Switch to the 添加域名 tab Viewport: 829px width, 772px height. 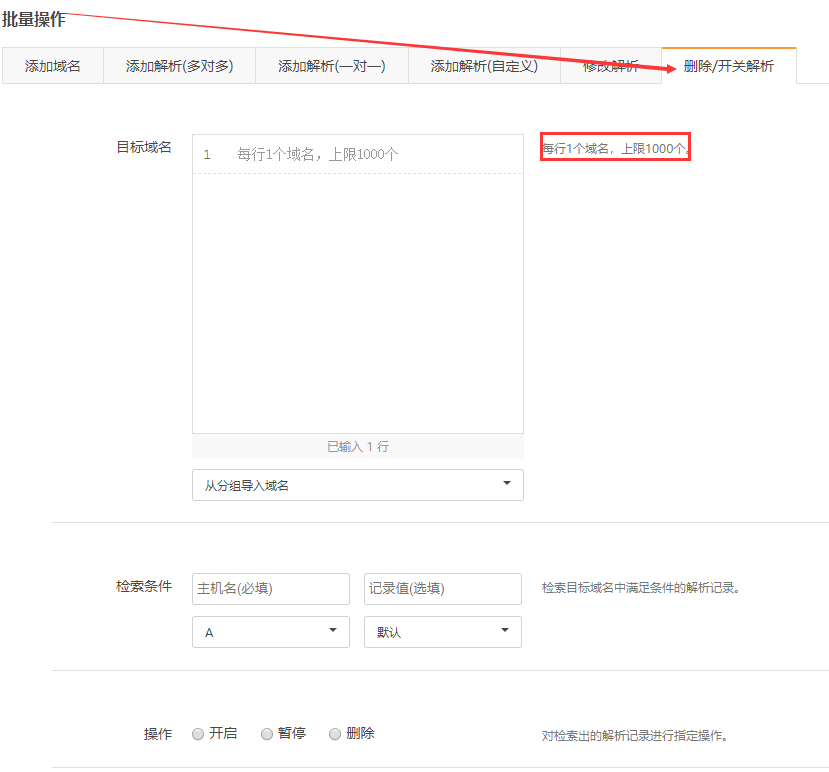(x=53, y=66)
